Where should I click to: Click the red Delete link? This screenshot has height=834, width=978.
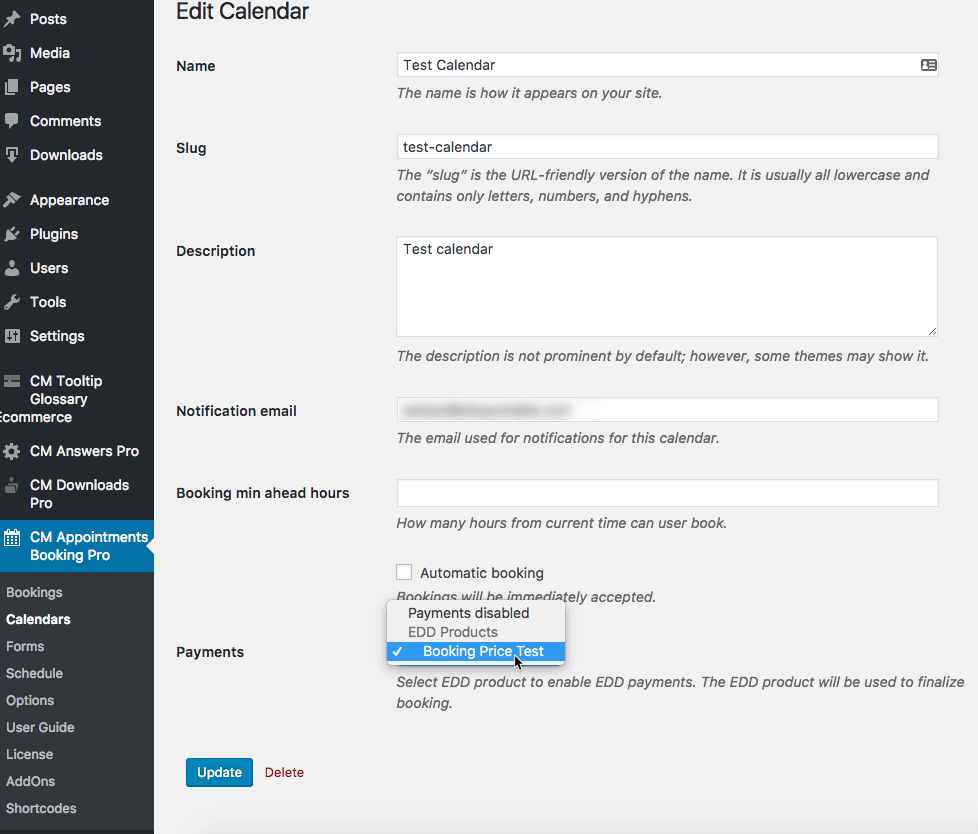click(x=284, y=772)
